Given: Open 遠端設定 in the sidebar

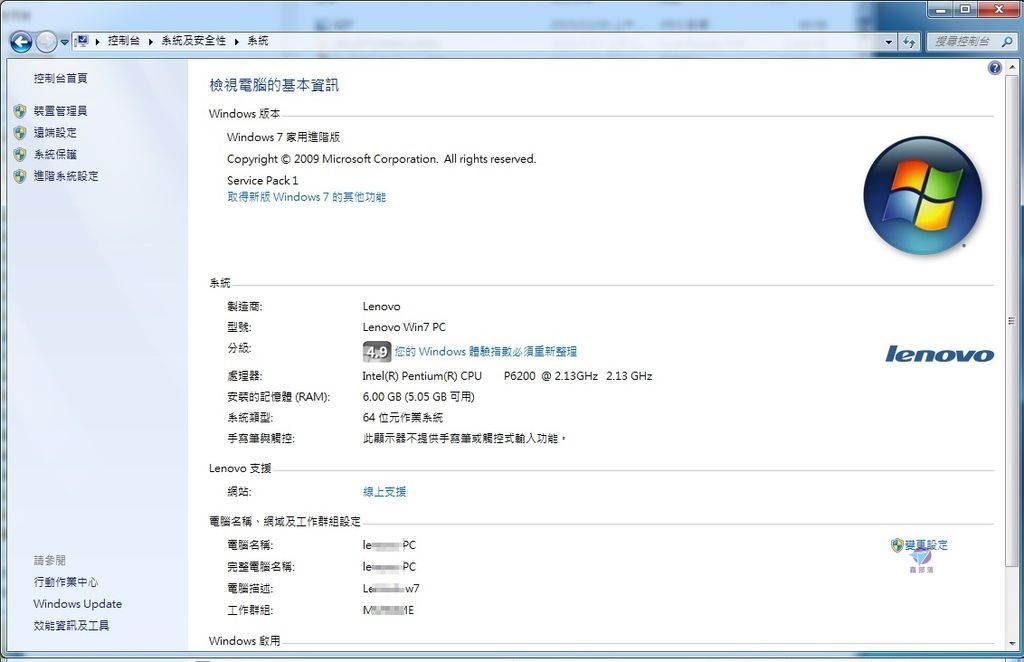Looking at the screenshot, I should 55,133.
